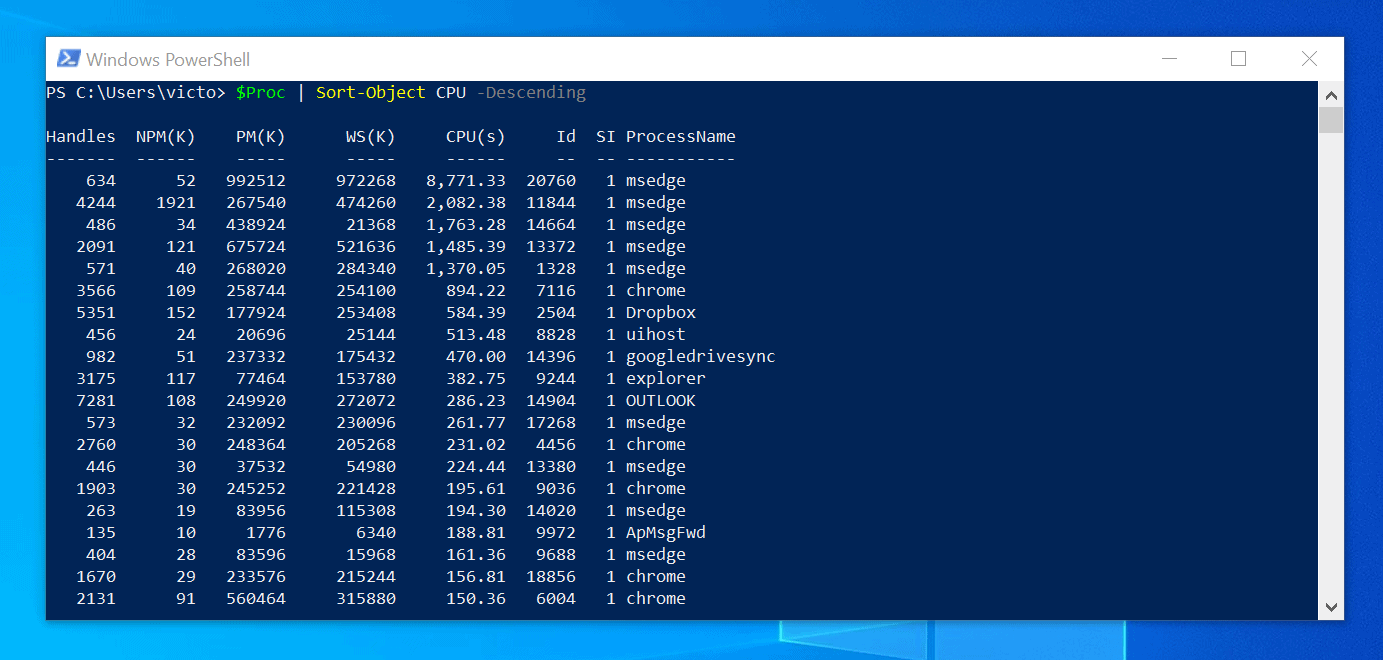The image size is (1383, 660).
Task: Close the Windows PowerShell window
Action: [1309, 59]
